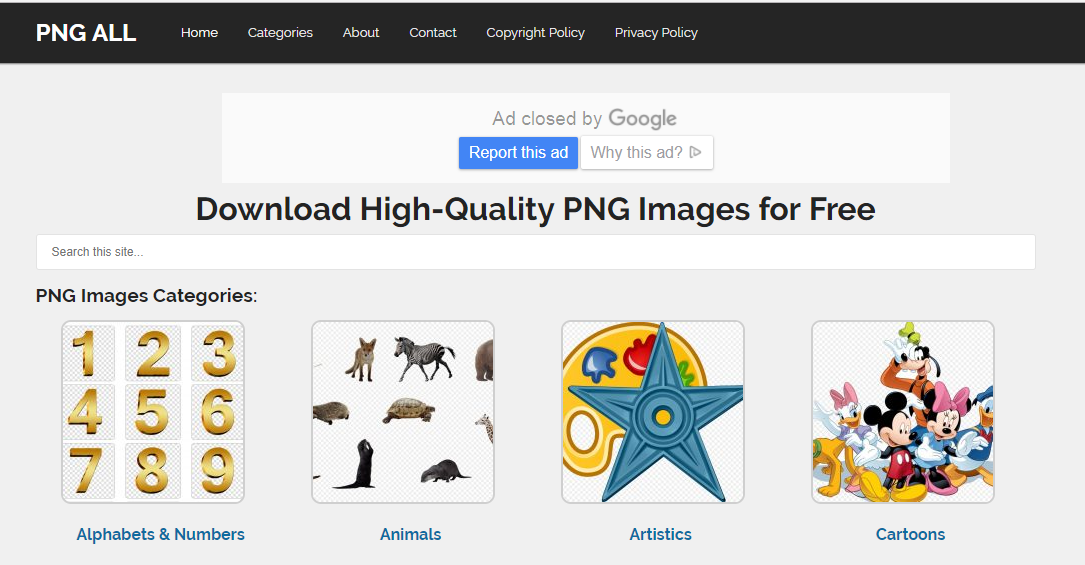Follow the Artistics text link
The image size is (1085, 565).
pos(660,535)
